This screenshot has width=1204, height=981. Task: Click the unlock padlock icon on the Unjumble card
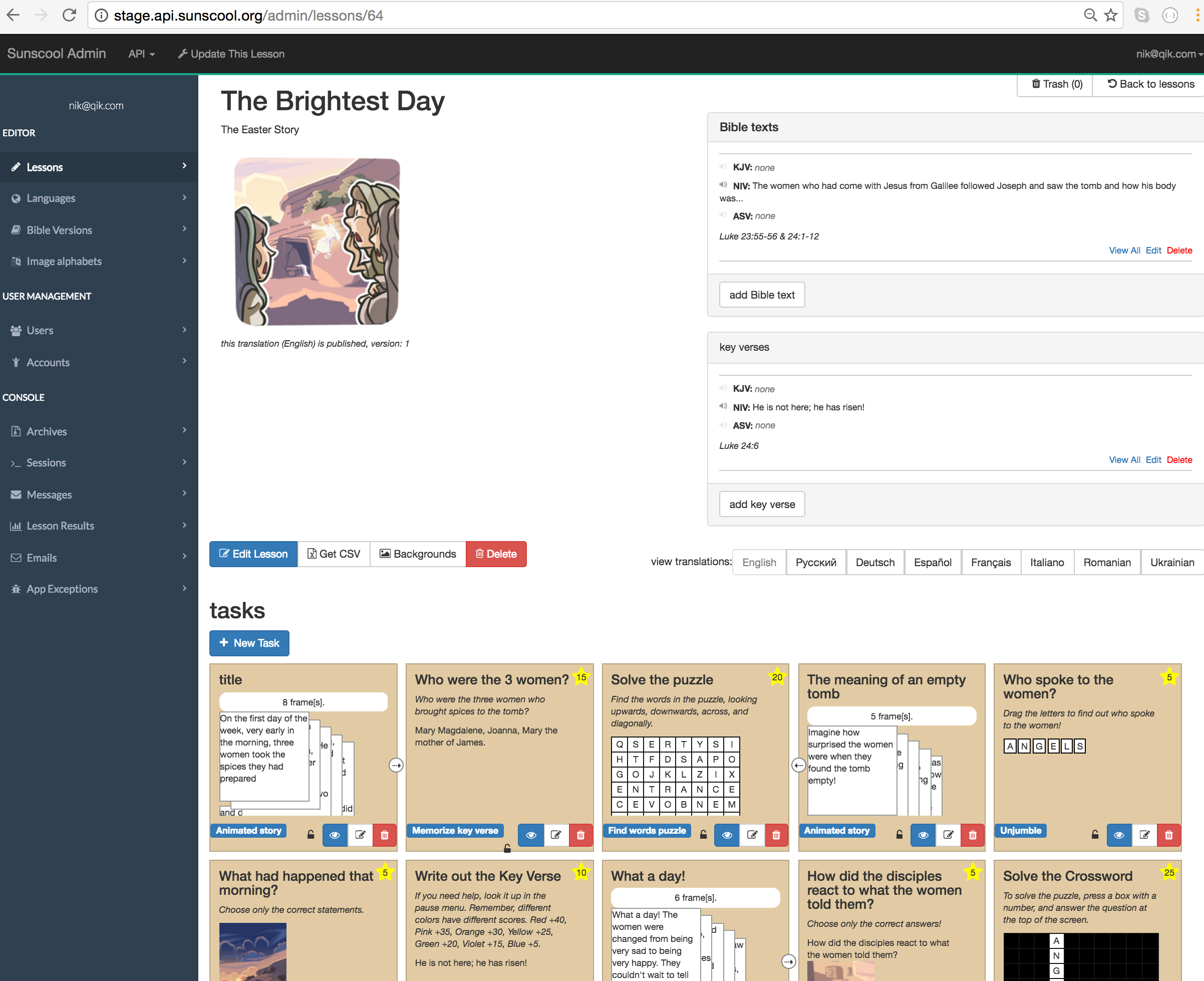[x=1094, y=835]
